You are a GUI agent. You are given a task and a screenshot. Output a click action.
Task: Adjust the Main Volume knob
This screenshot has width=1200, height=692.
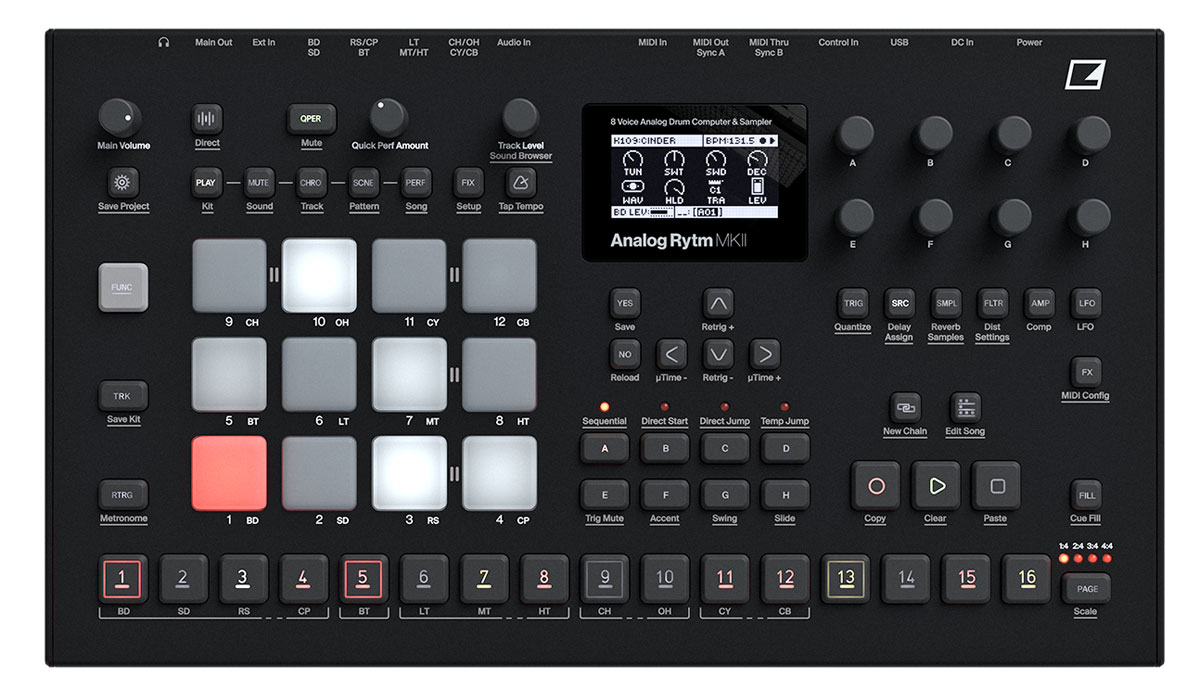tap(122, 115)
